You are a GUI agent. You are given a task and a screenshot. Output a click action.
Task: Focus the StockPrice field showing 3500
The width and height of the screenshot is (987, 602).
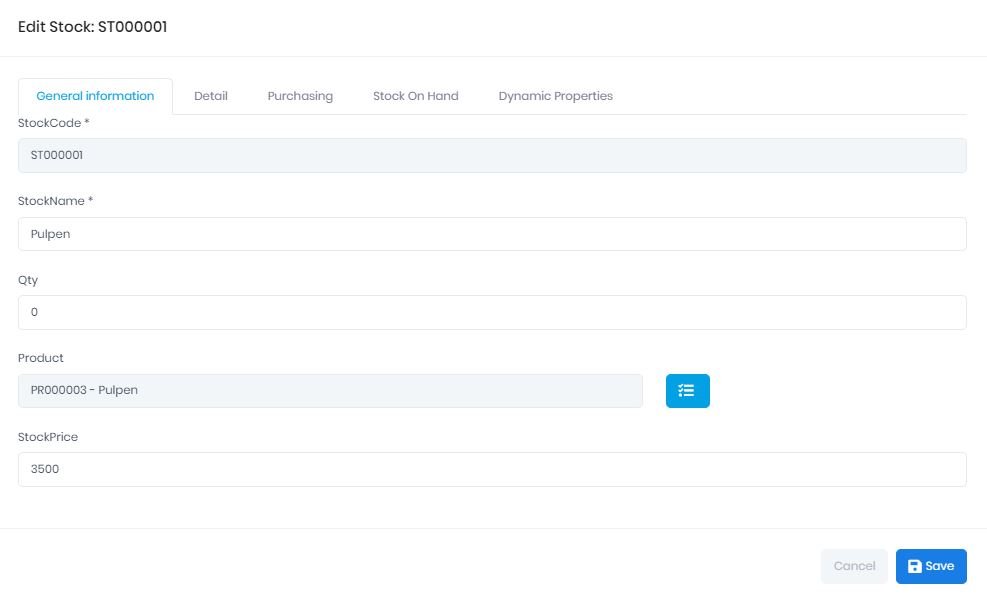click(x=492, y=469)
